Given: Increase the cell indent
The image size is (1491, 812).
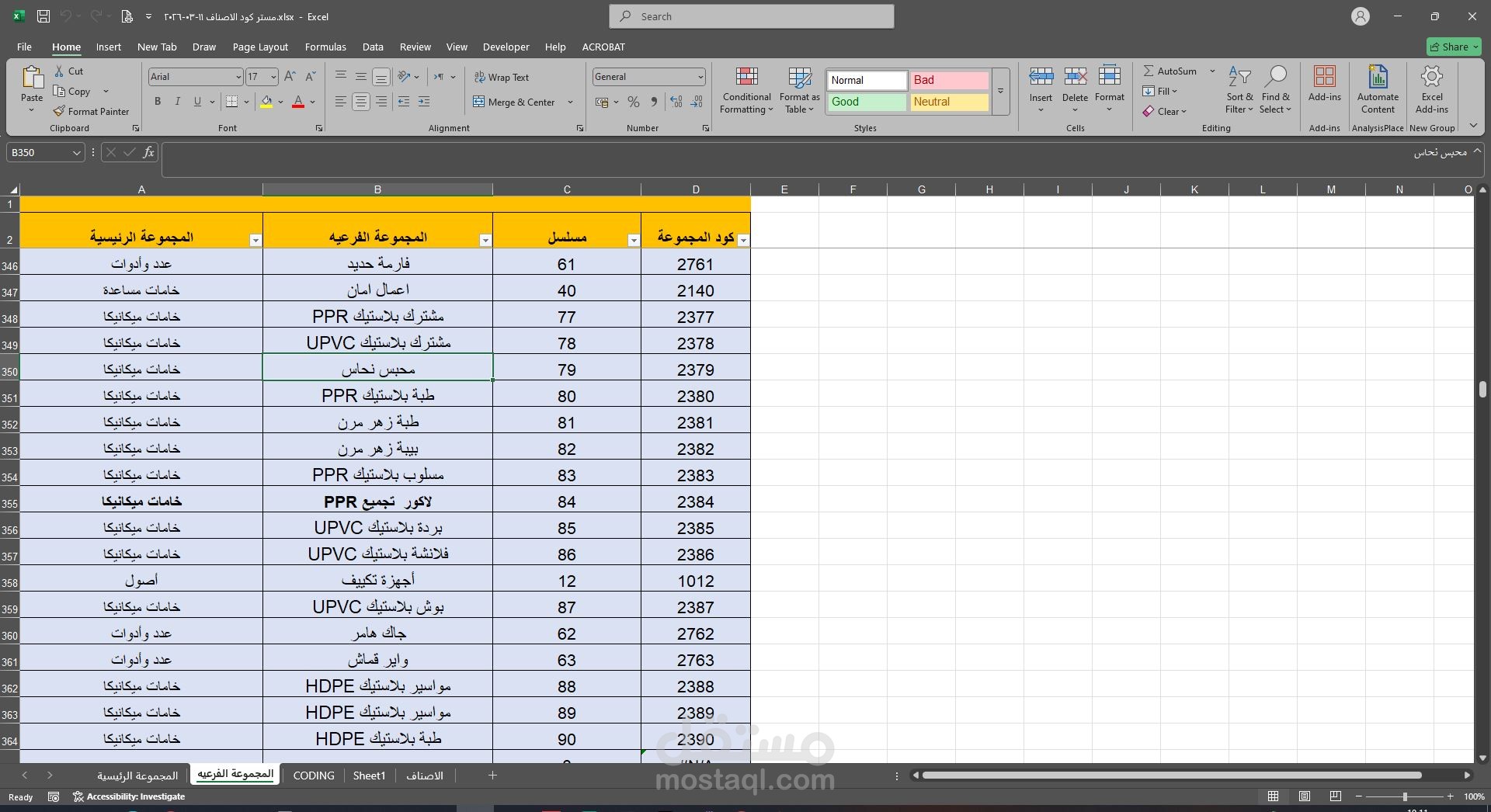Looking at the screenshot, I should (424, 102).
